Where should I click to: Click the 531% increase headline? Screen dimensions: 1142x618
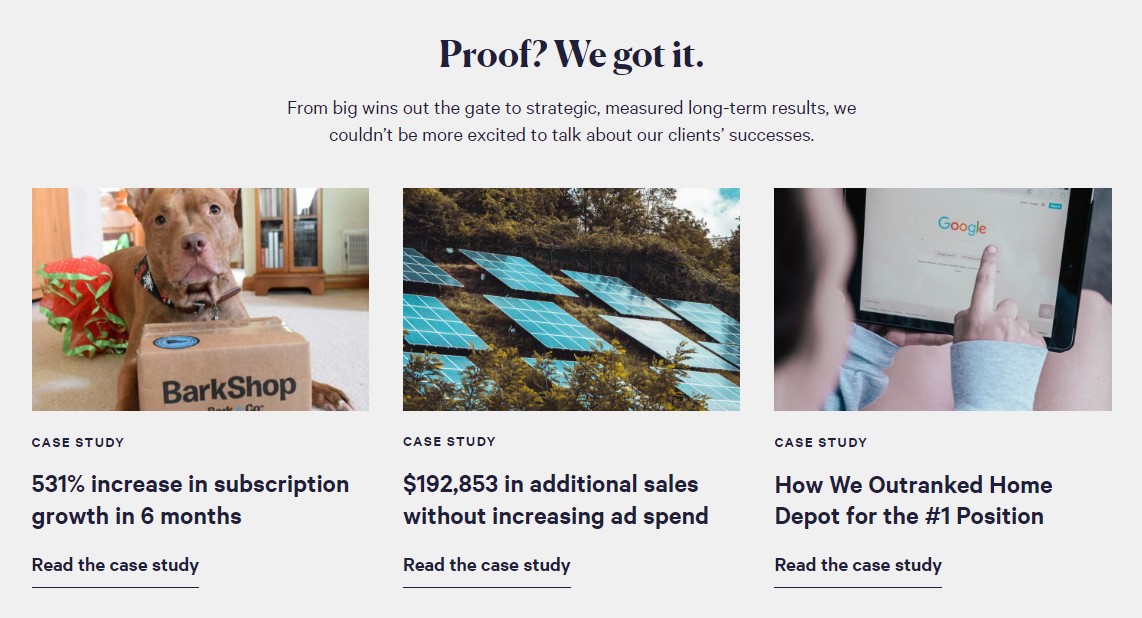point(190,500)
